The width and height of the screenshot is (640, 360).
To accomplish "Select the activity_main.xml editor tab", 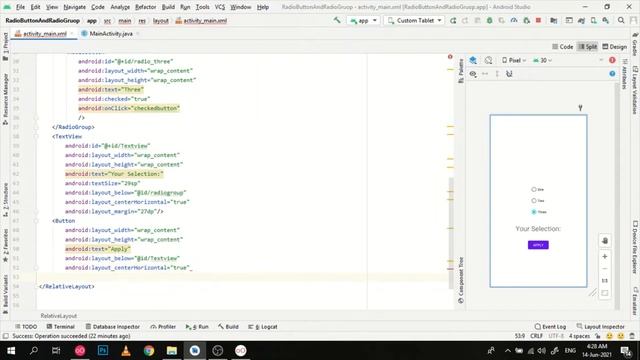I will [44, 33].
